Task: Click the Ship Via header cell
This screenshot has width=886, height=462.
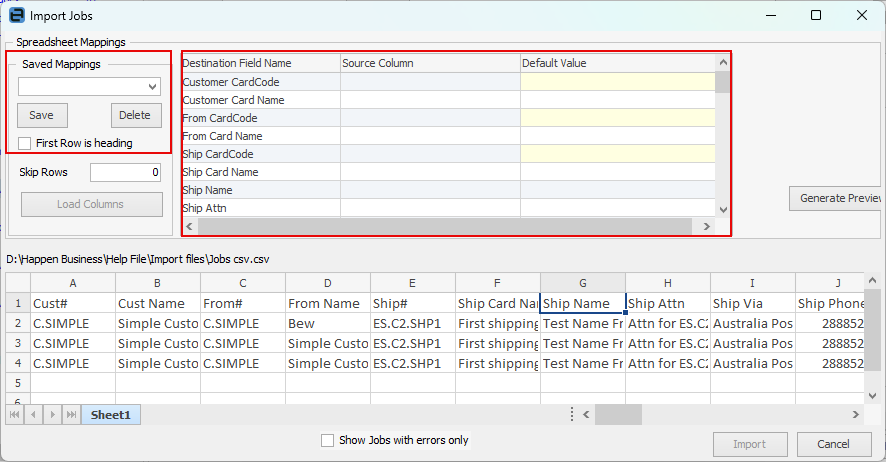Action: pos(753,303)
